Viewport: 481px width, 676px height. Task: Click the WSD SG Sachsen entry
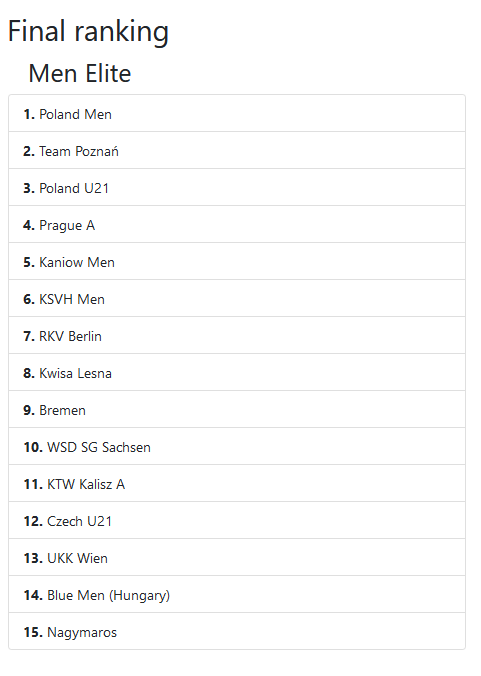click(x=237, y=447)
